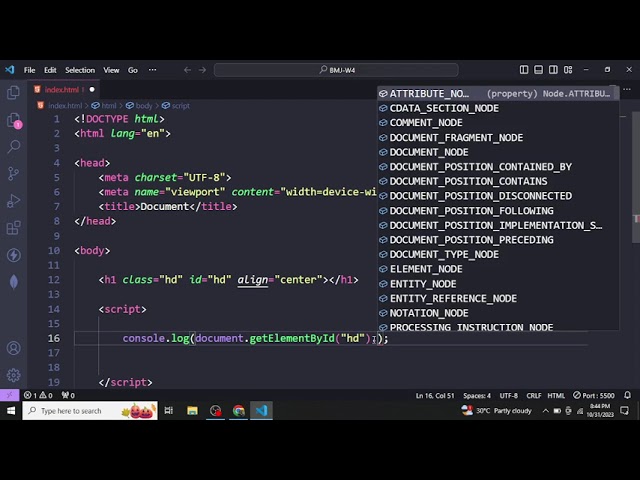Click the Type here to search box

tap(90, 411)
